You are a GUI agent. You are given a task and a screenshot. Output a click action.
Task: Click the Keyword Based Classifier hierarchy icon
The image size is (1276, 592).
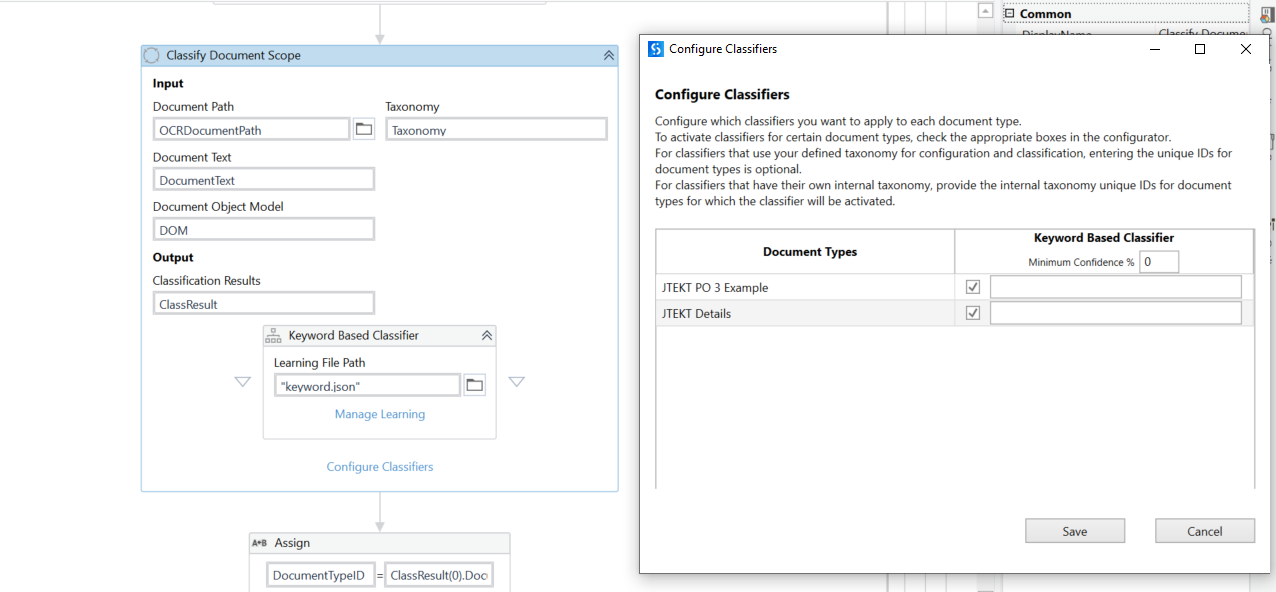[273, 336]
